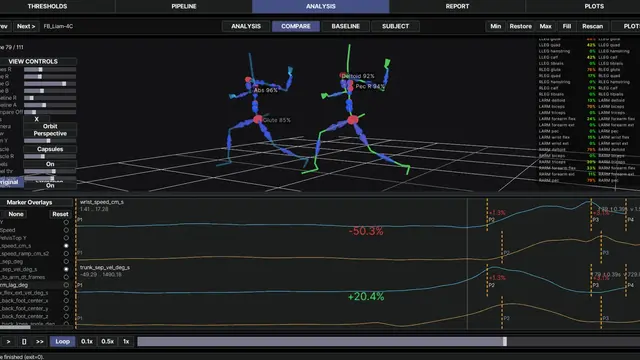Viewport: 640px width, 360px height.
Task: Change camera mode via Orbit button
Action: pos(50,127)
